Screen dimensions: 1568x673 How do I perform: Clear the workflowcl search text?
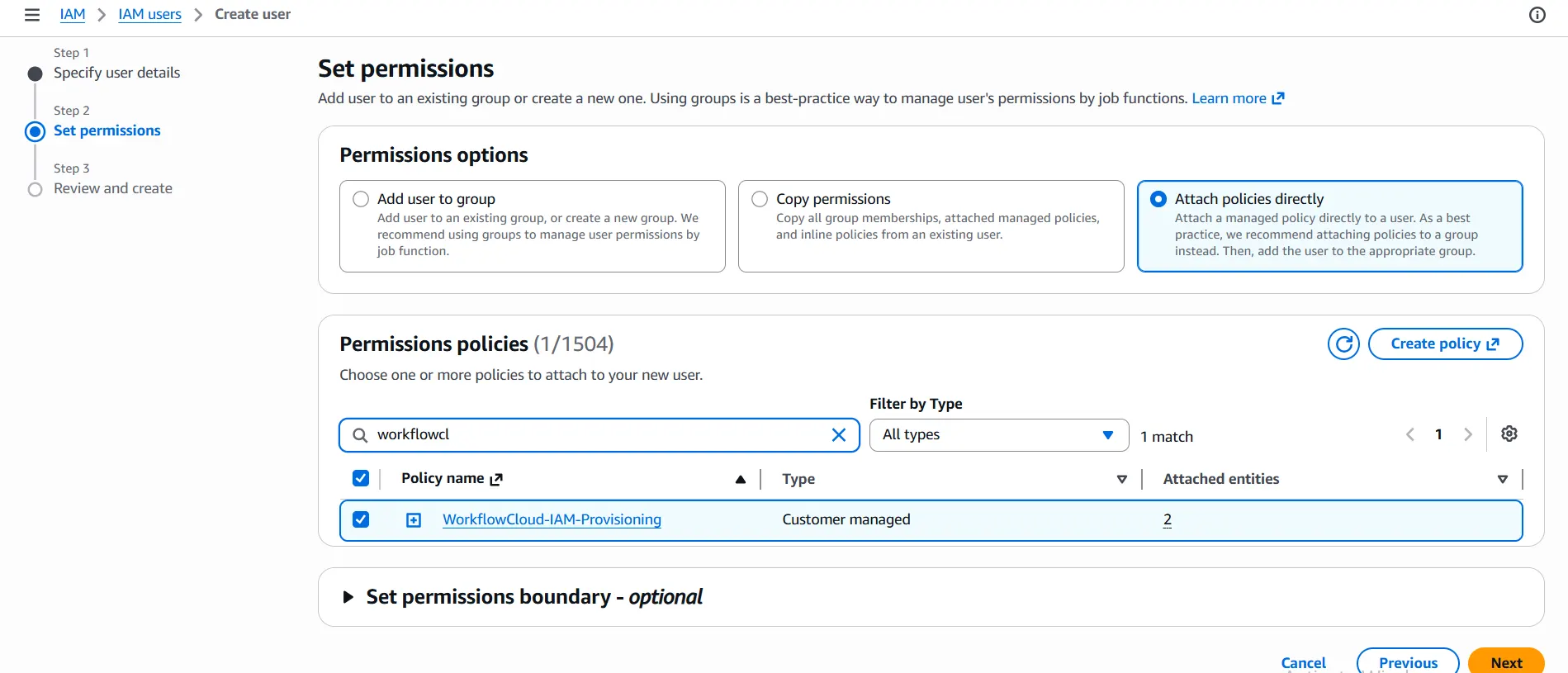(839, 435)
